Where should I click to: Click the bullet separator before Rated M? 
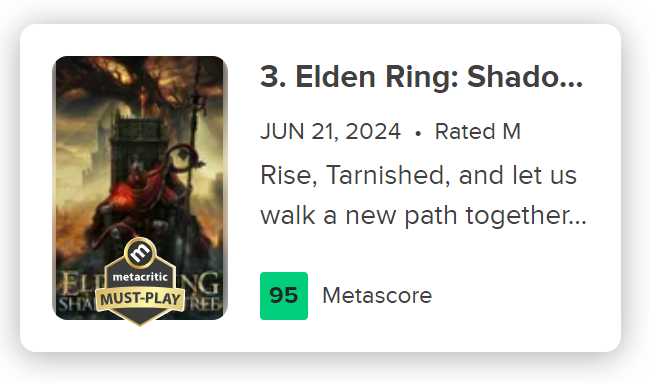418,133
